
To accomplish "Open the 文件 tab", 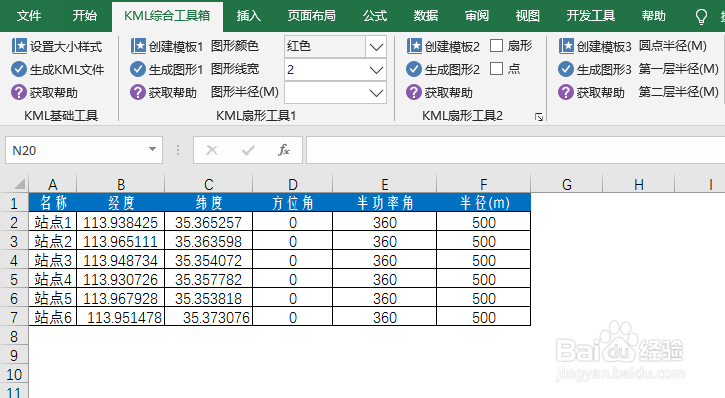I will [28, 16].
